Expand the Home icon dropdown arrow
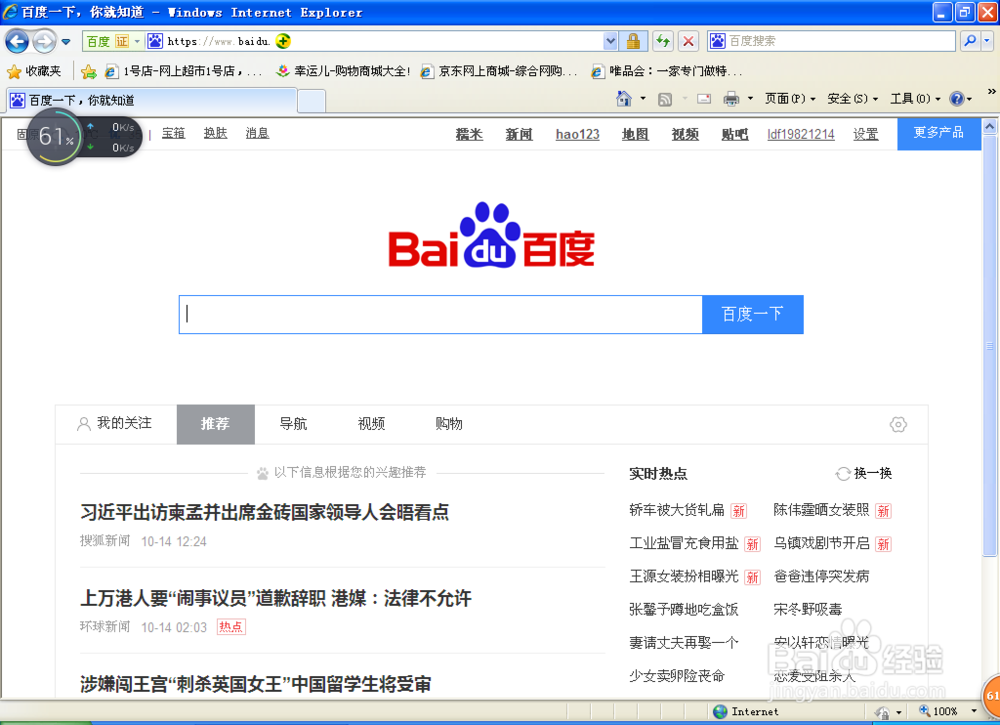Image resolution: width=1000 pixels, height=725 pixels. click(x=643, y=99)
